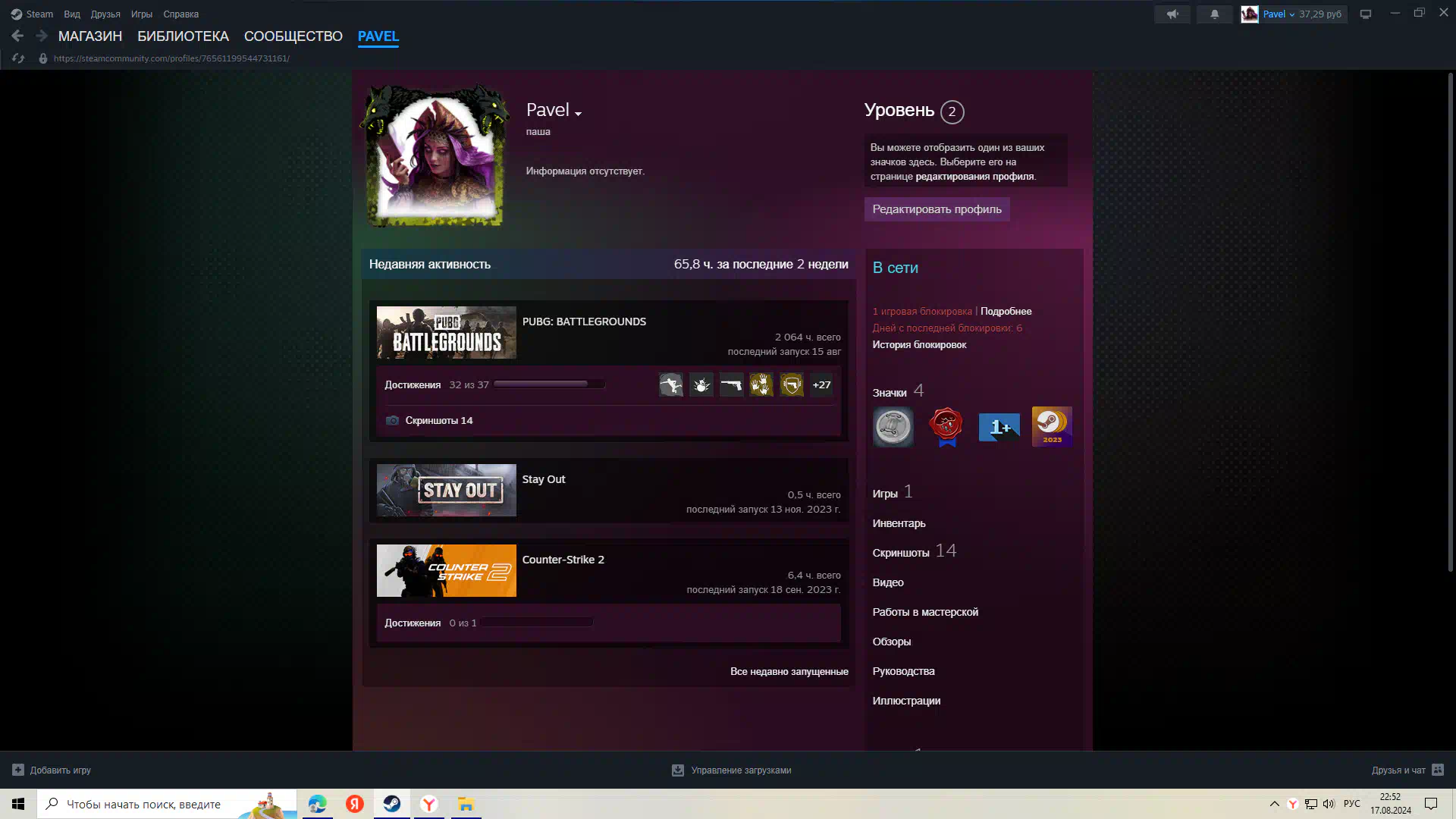Switch to the МАГАЗИН tab
Image resolution: width=1456 pixels, height=819 pixels.
coord(90,36)
